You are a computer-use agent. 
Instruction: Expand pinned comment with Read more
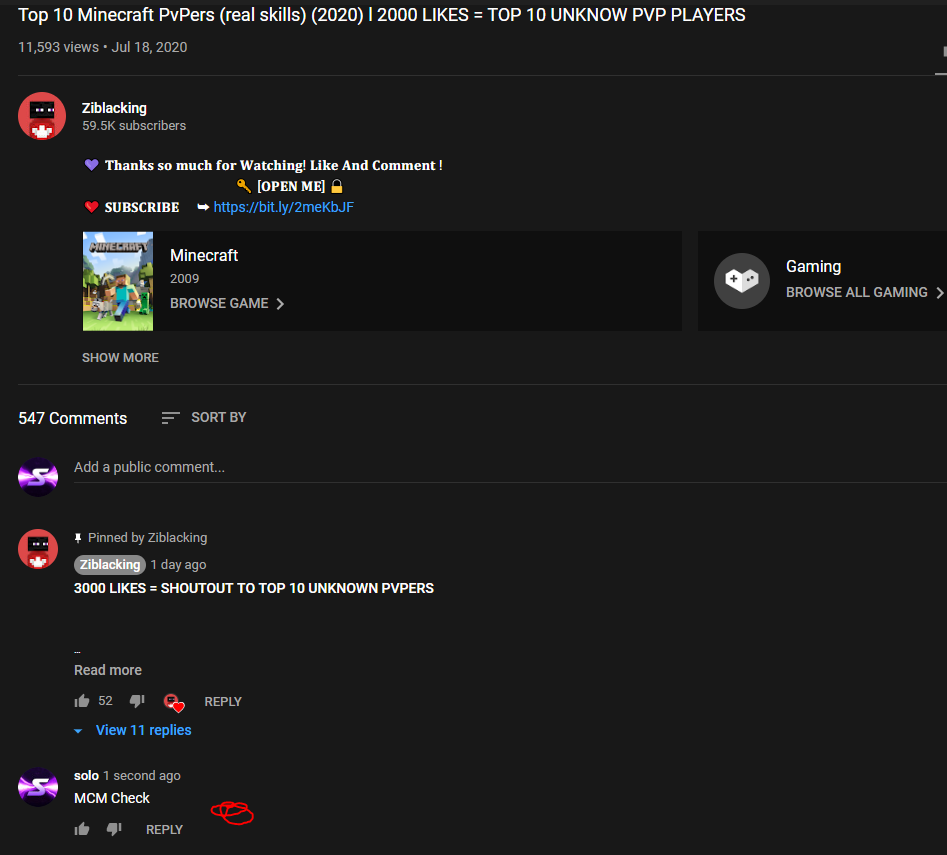(108, 670)
